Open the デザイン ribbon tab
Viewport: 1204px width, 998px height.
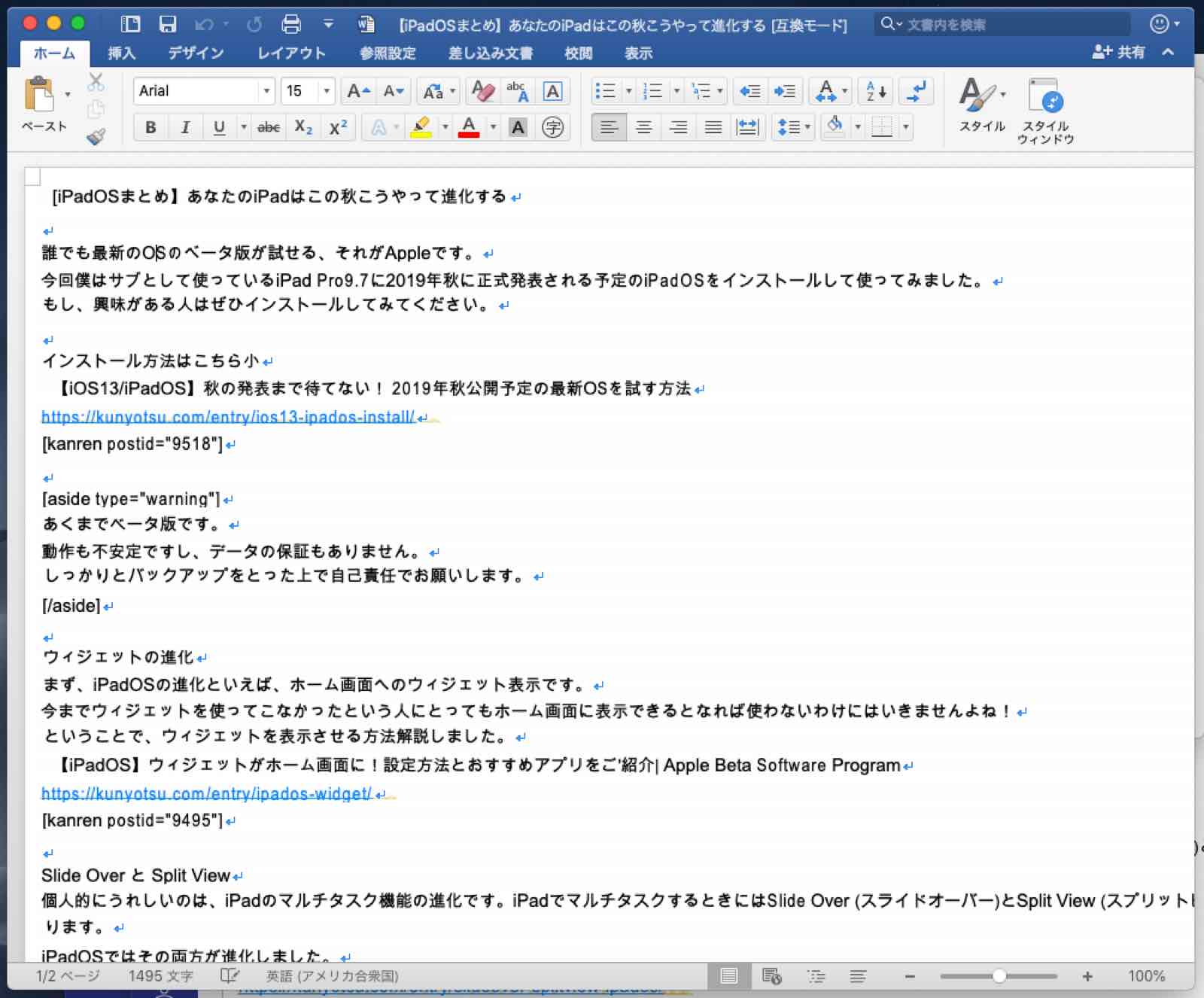point(196,53)
